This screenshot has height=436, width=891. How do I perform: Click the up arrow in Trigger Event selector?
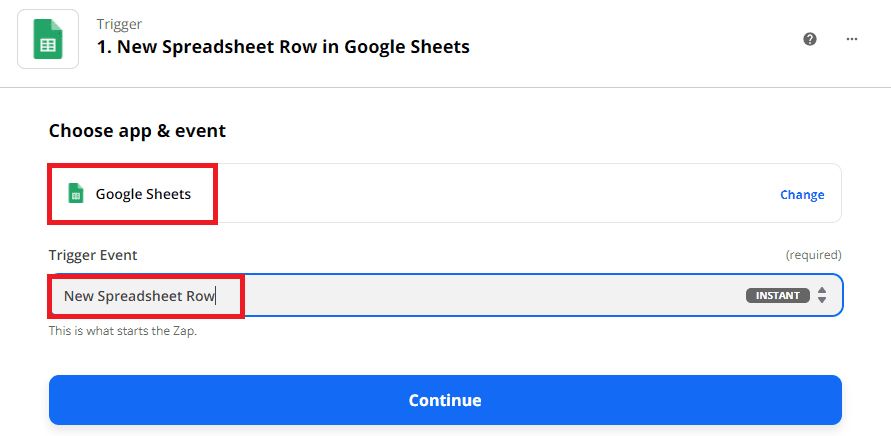[822, 291]
